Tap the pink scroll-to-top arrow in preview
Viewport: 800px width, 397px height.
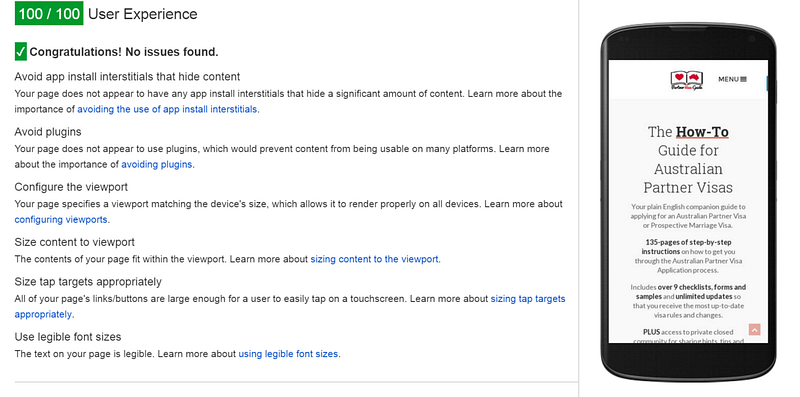pyautogui.click(x=755, y=329)
